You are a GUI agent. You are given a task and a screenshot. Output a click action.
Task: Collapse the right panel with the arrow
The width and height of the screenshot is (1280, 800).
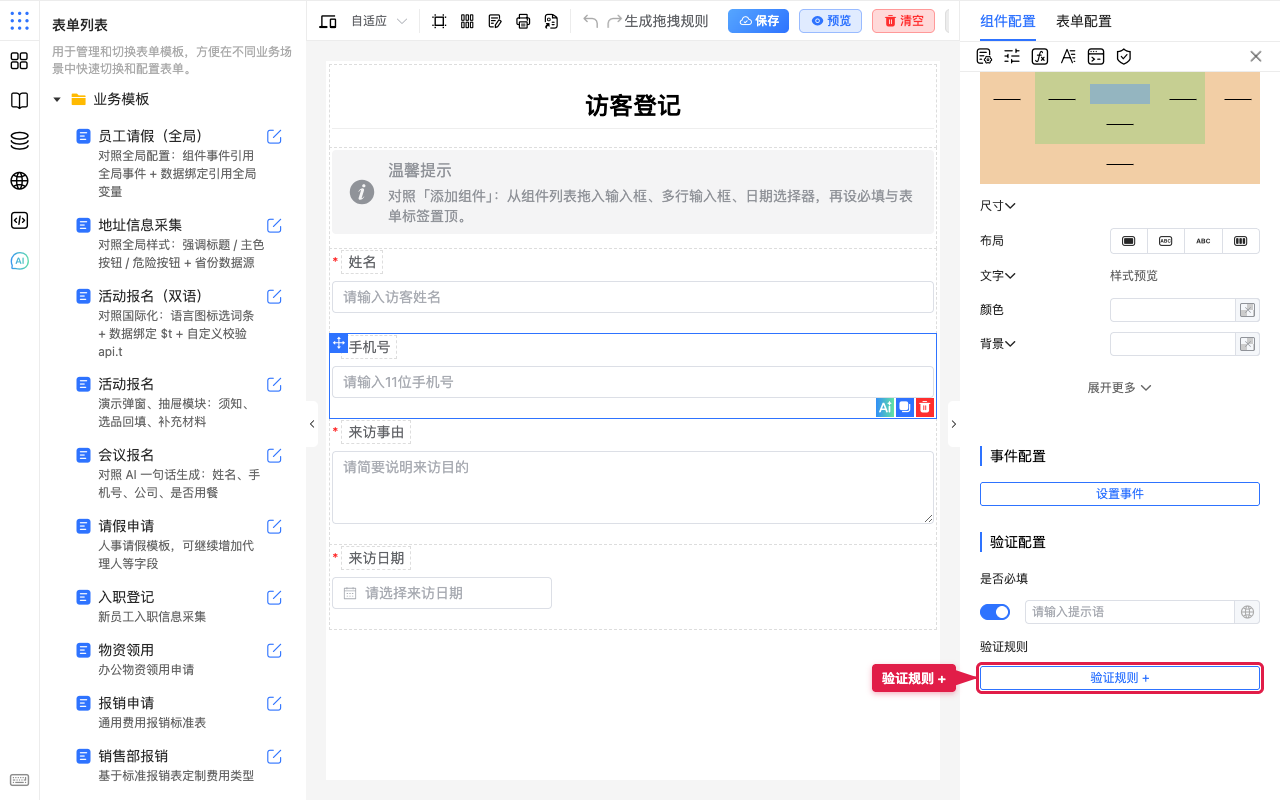(954, 424)
